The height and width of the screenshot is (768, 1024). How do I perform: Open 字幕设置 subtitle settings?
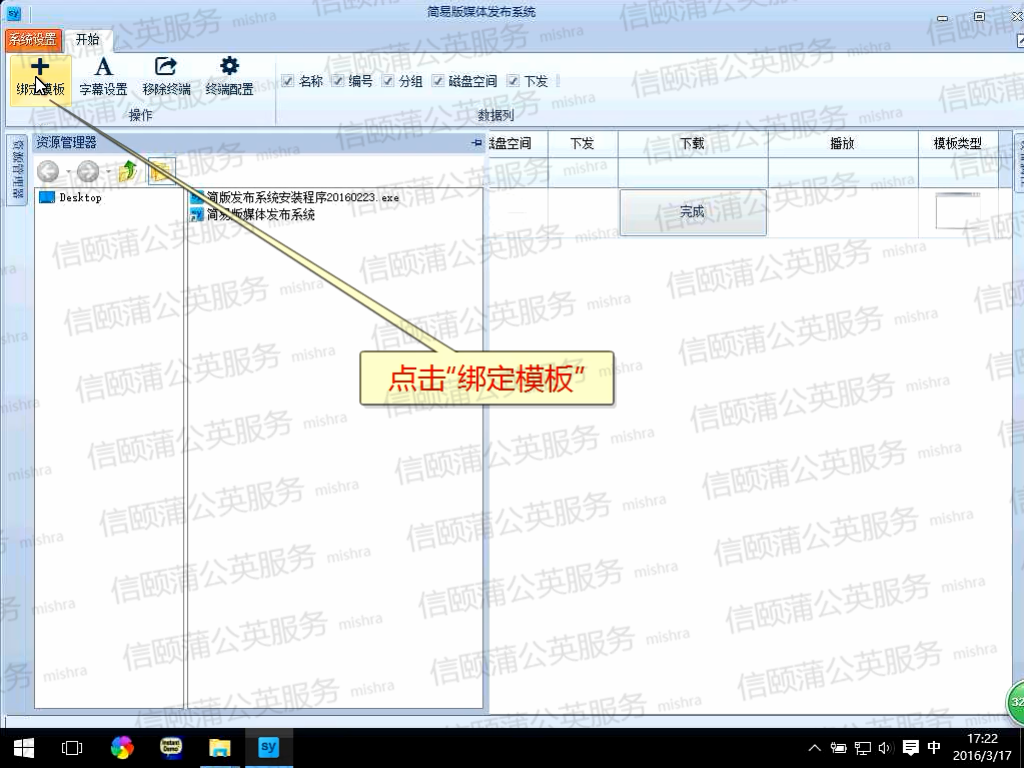[x=103, y=77]
